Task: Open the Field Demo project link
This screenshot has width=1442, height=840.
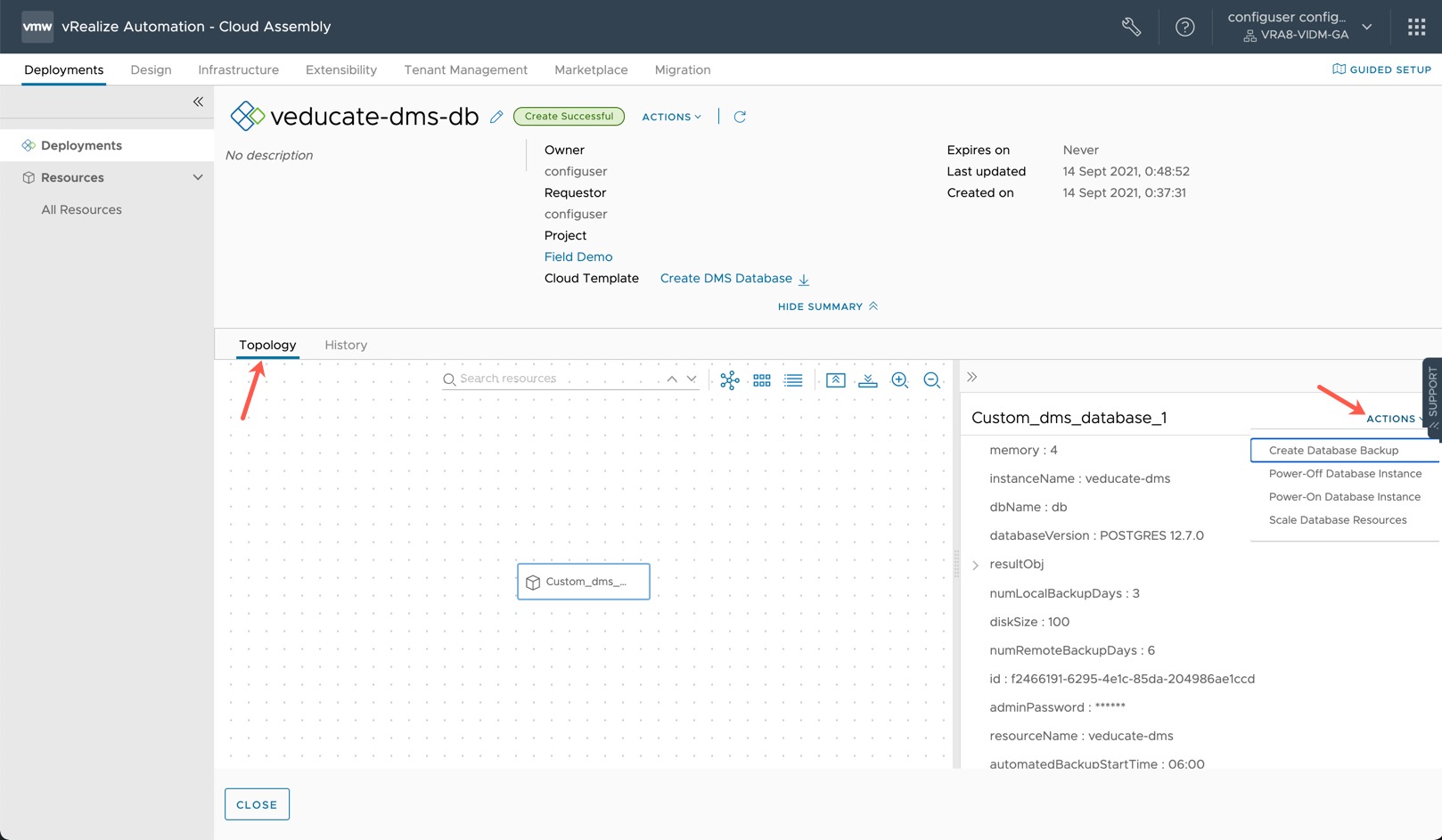Action: 578,257
